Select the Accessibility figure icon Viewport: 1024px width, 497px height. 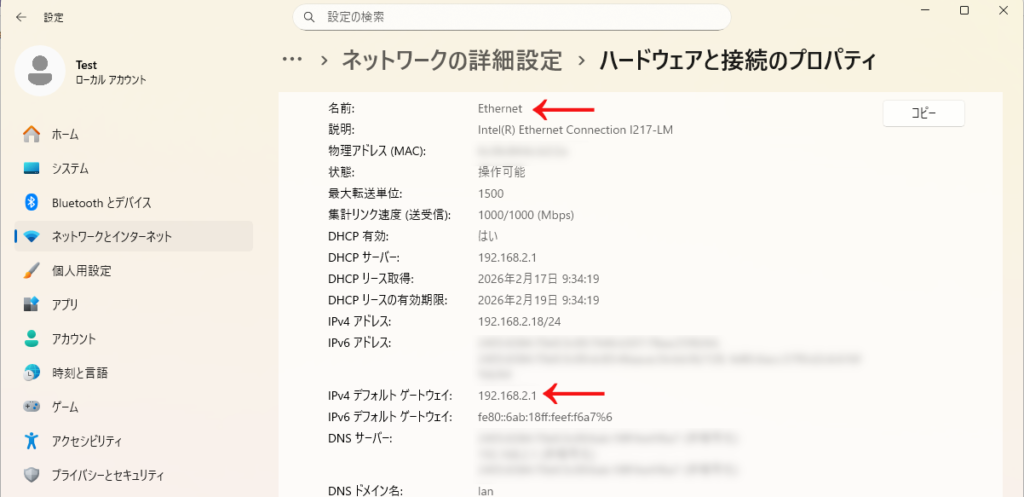pos(31,441)
